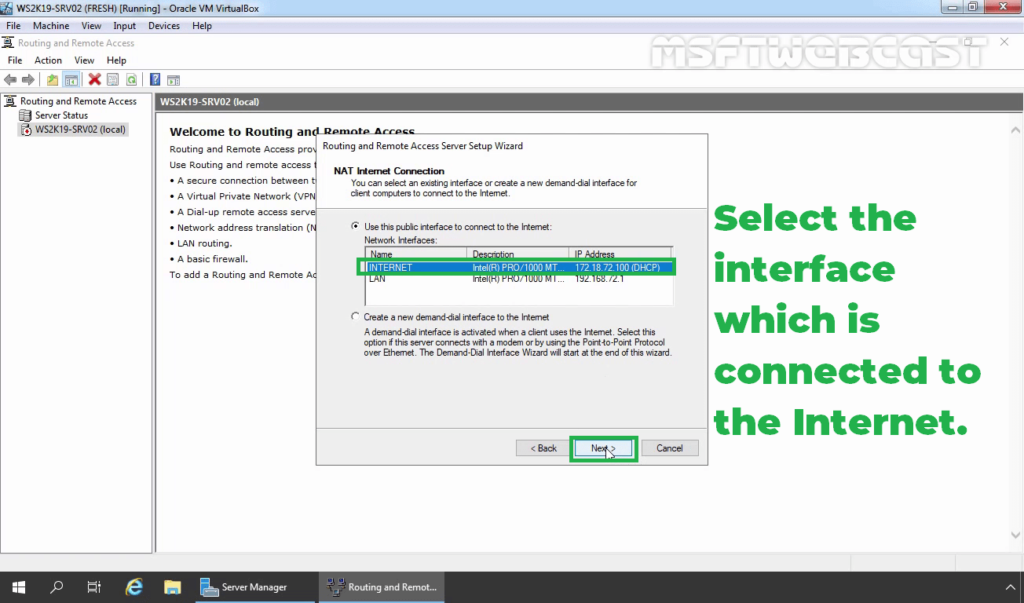
Task: Click the Forward arrow in MMC toolbar
Action: pos(28,80)
